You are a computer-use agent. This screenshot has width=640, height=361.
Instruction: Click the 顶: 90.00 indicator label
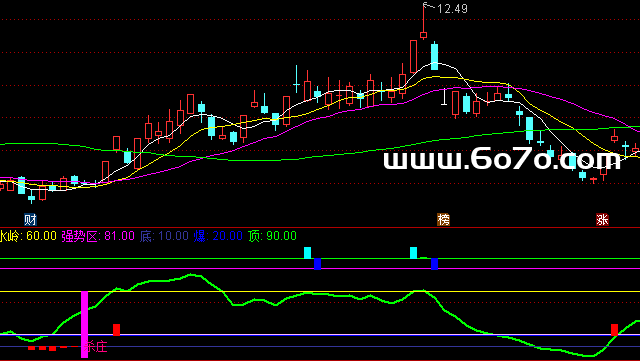(x=272, y=236)
